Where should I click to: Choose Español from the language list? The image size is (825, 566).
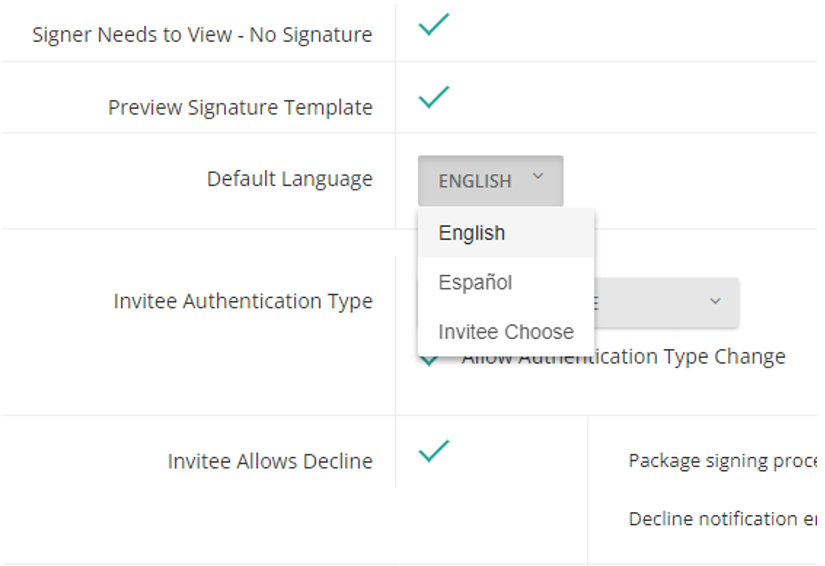point(475,283)
